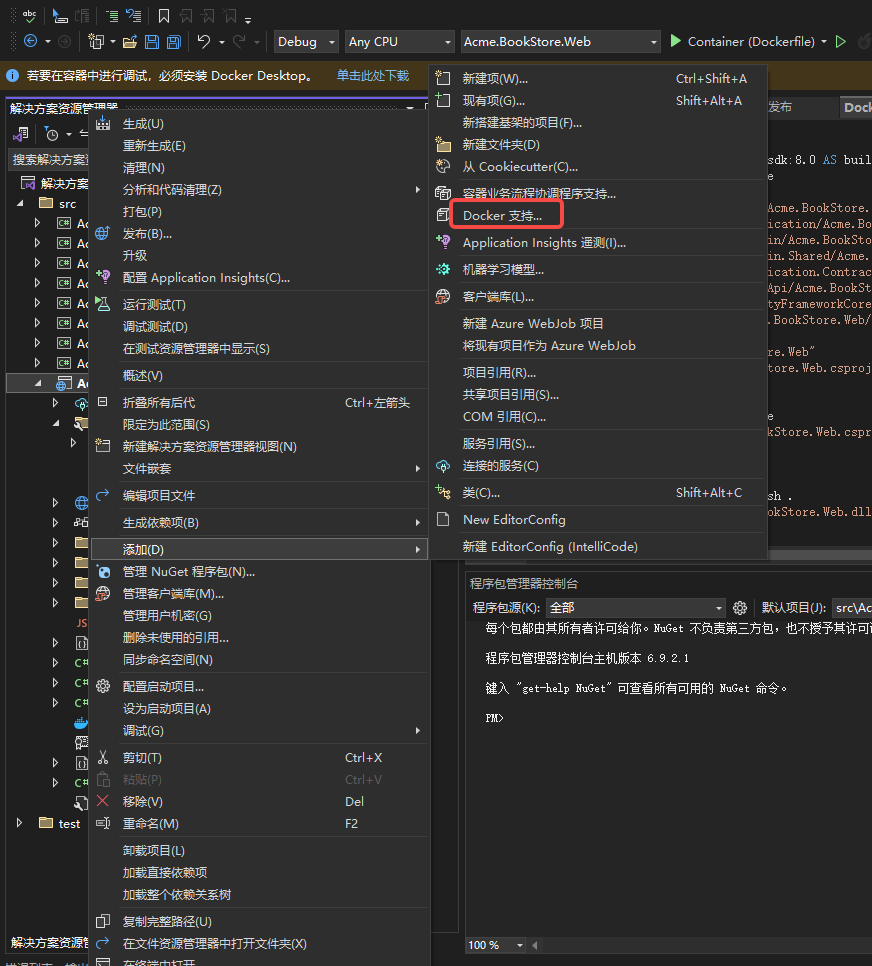Image resolution: width=872 pixels, height=966 pixels.
Task: Click the navigate backward arrow icon
Action: click(x=30, y=41)
